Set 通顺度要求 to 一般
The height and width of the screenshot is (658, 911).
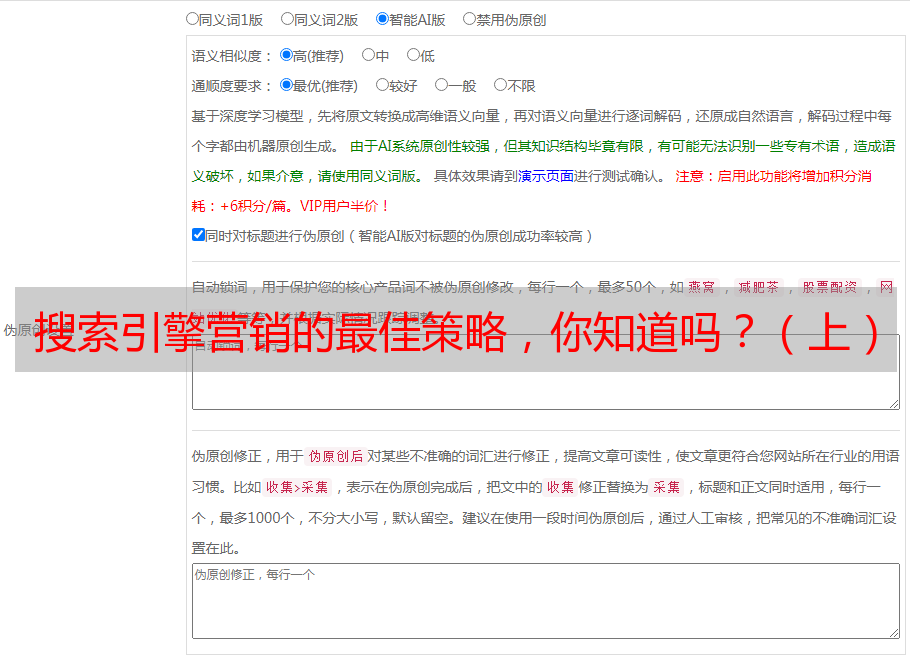(x=441, y=85)
